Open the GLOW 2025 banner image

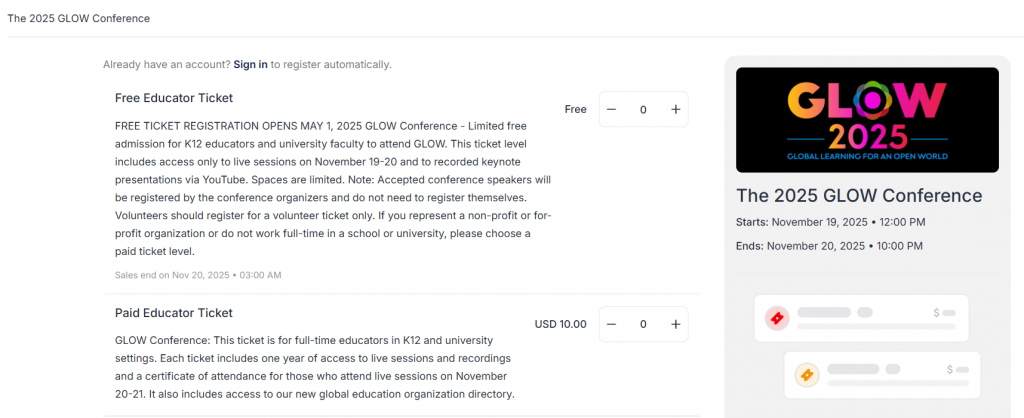pyautogui.click(x=867, y=119)
